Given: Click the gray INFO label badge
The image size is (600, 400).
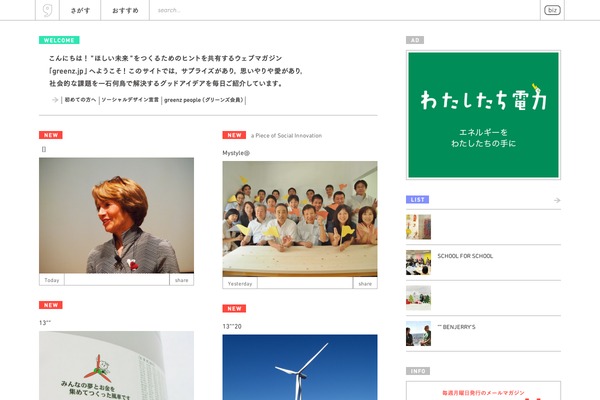Looking at the screenshot, I should pyautogui.click(x=418, y=371).
